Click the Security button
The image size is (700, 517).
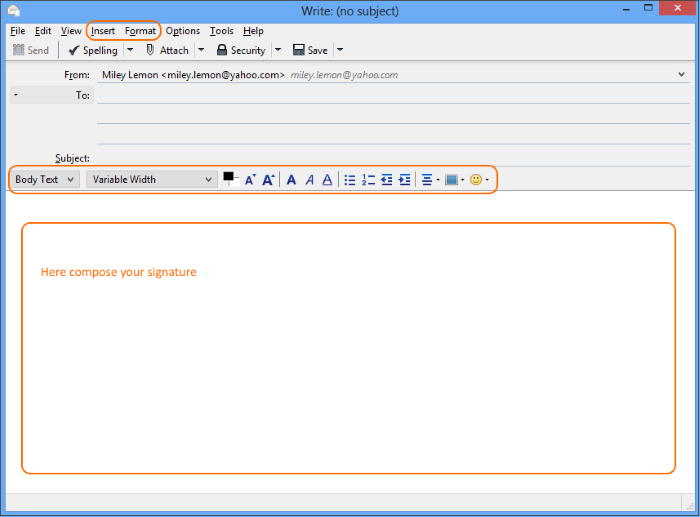(x=241, y=50)
